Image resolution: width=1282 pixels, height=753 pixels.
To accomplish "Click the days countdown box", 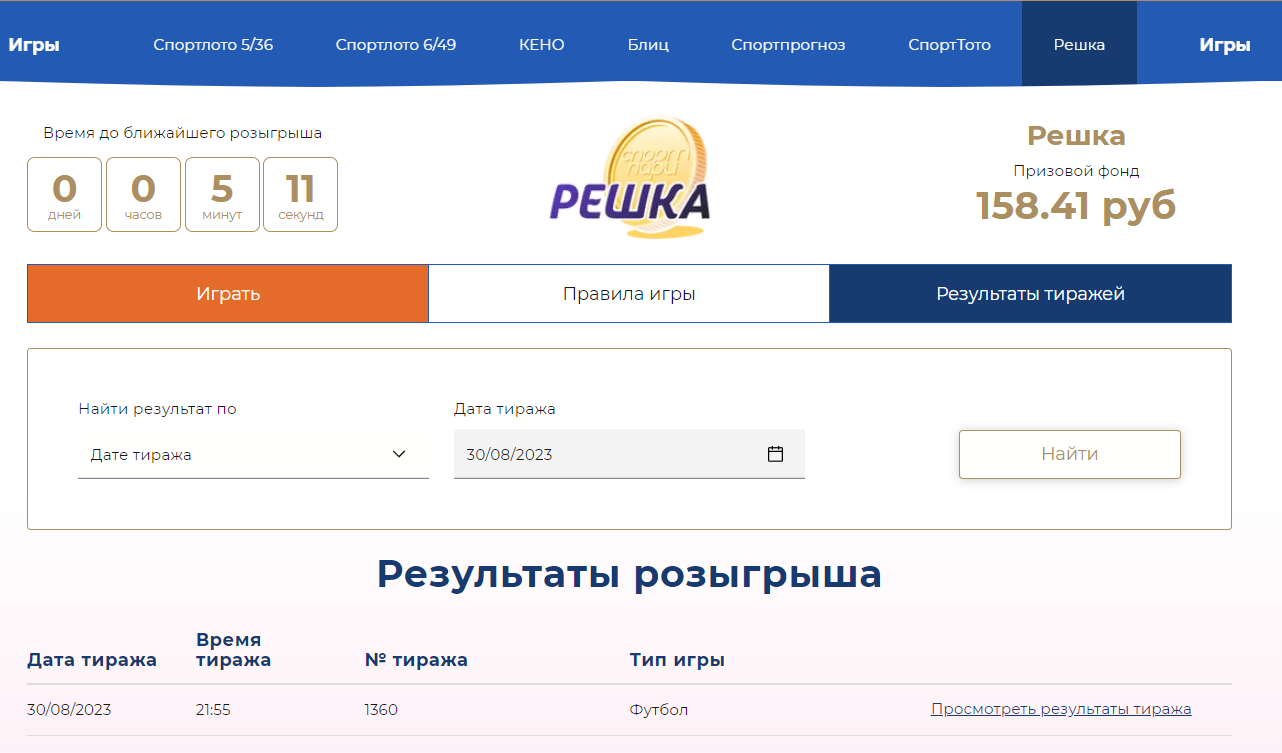I will [x=64, y=194].
